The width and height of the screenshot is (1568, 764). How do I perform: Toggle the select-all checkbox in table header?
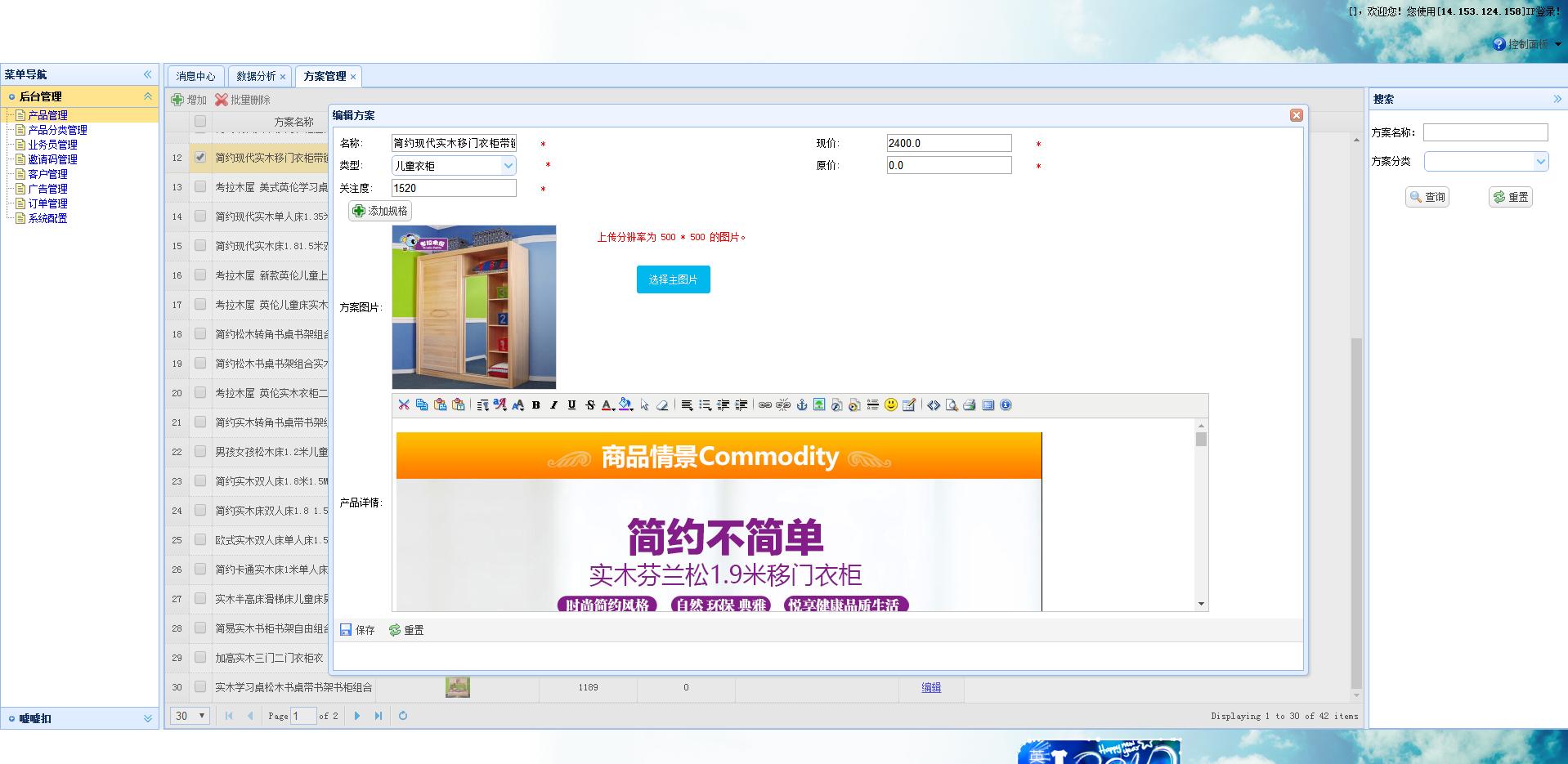pyautogui.click(x=200, y=121)
